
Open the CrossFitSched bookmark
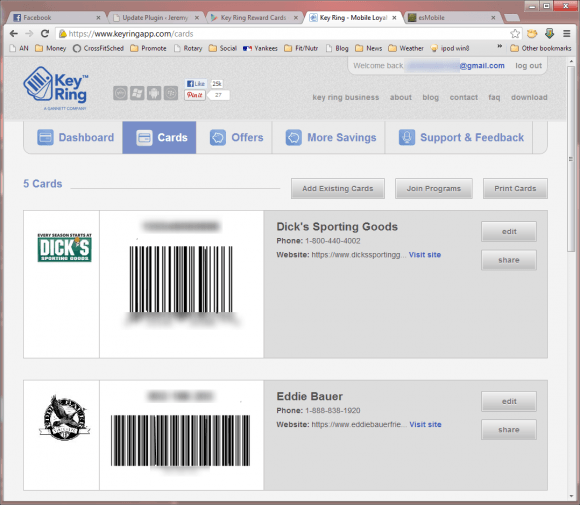(x=98, y=48)
